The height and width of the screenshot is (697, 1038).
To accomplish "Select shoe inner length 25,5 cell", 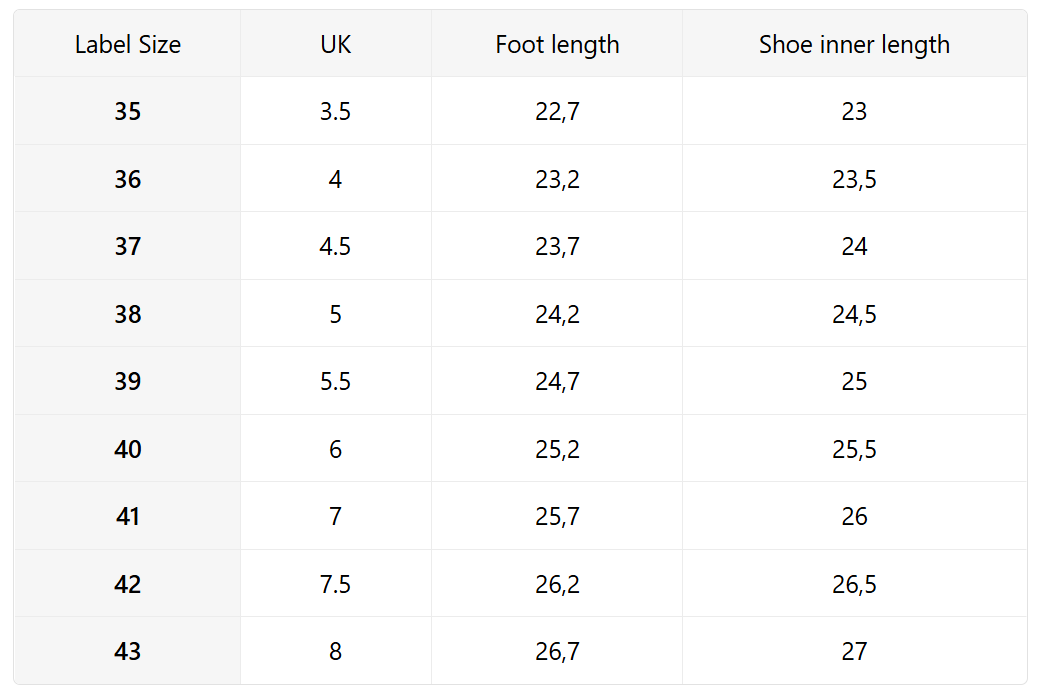I will tap(854, 449).
